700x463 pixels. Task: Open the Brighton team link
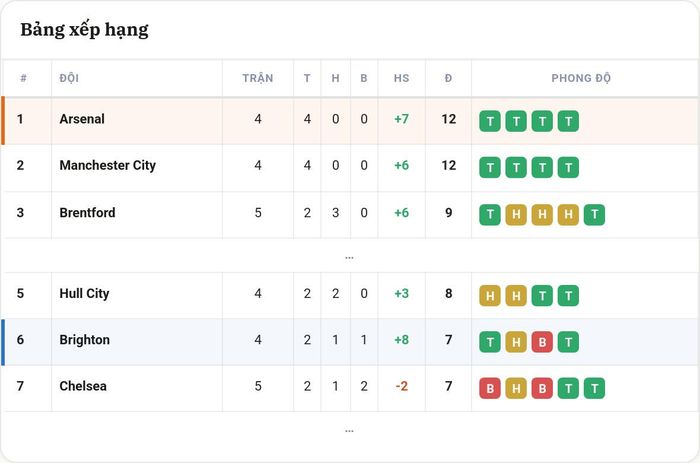pyautogui.click(x=84, y=340)
